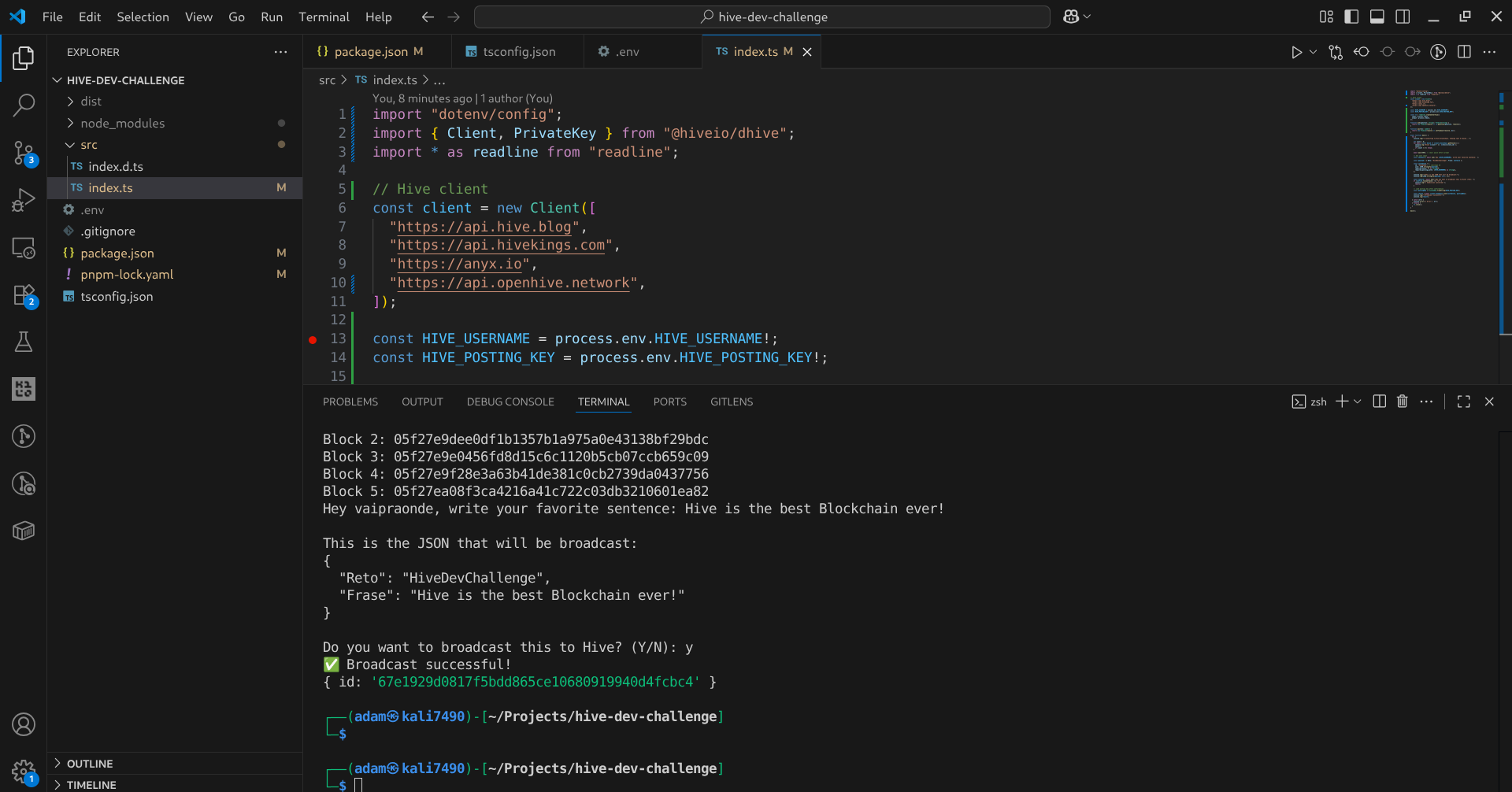
Task: Split the terminal panel
Action: 1379,402
